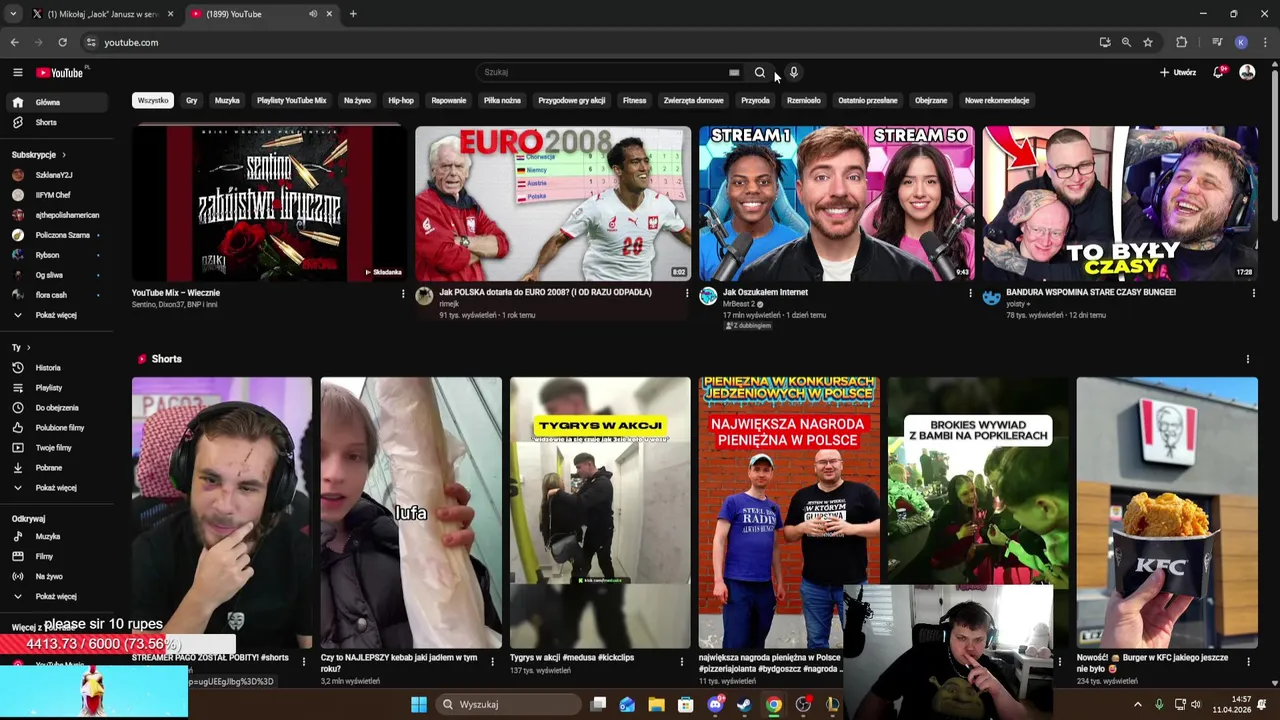
Task: Click the system tray microphone indicator
Action: click(x=1159, y=704)
